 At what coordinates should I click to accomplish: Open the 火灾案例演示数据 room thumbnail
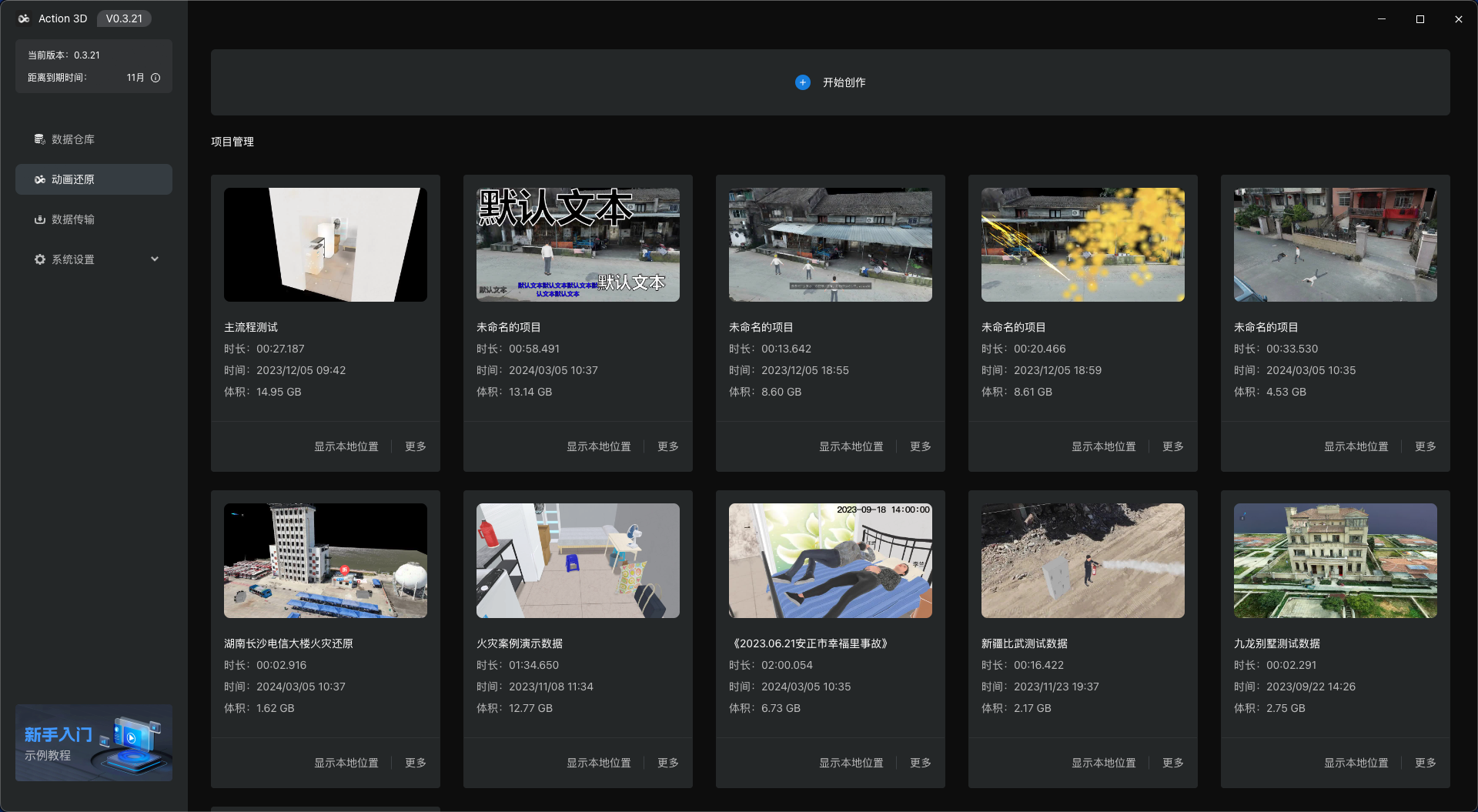coord(577,560)
